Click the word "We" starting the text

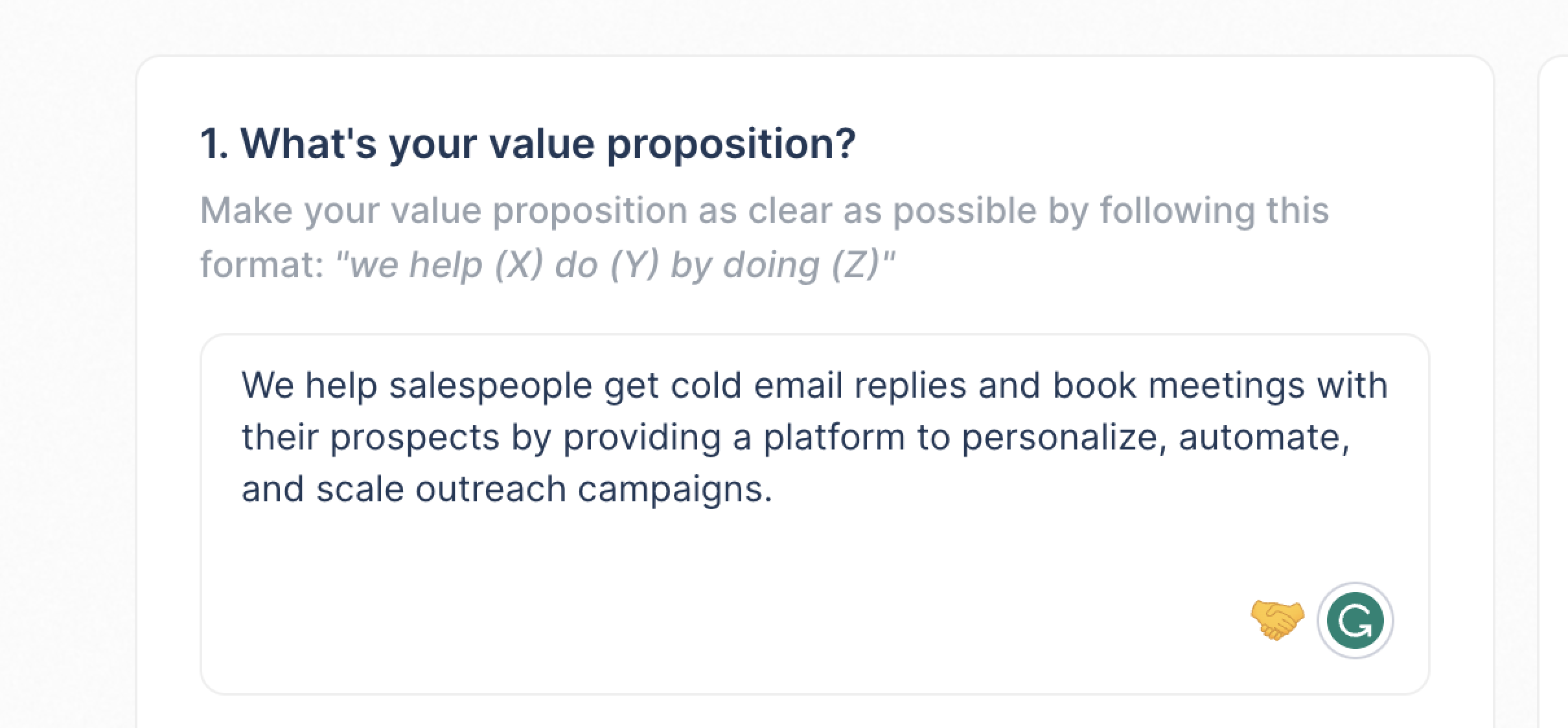[268, 385]
